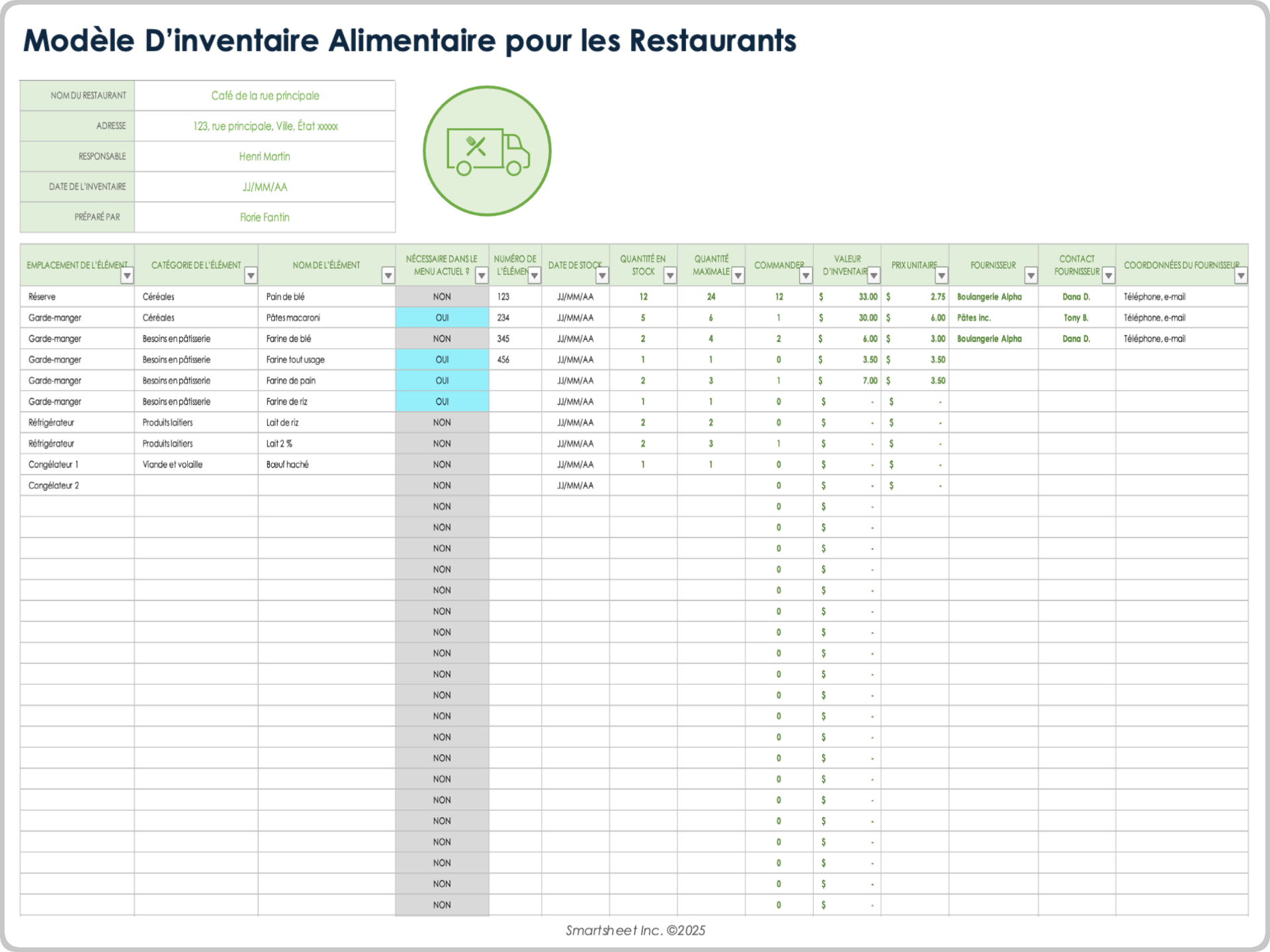Open the Date de stock filter dropdown
The image size is (1270, 952).
602,276
